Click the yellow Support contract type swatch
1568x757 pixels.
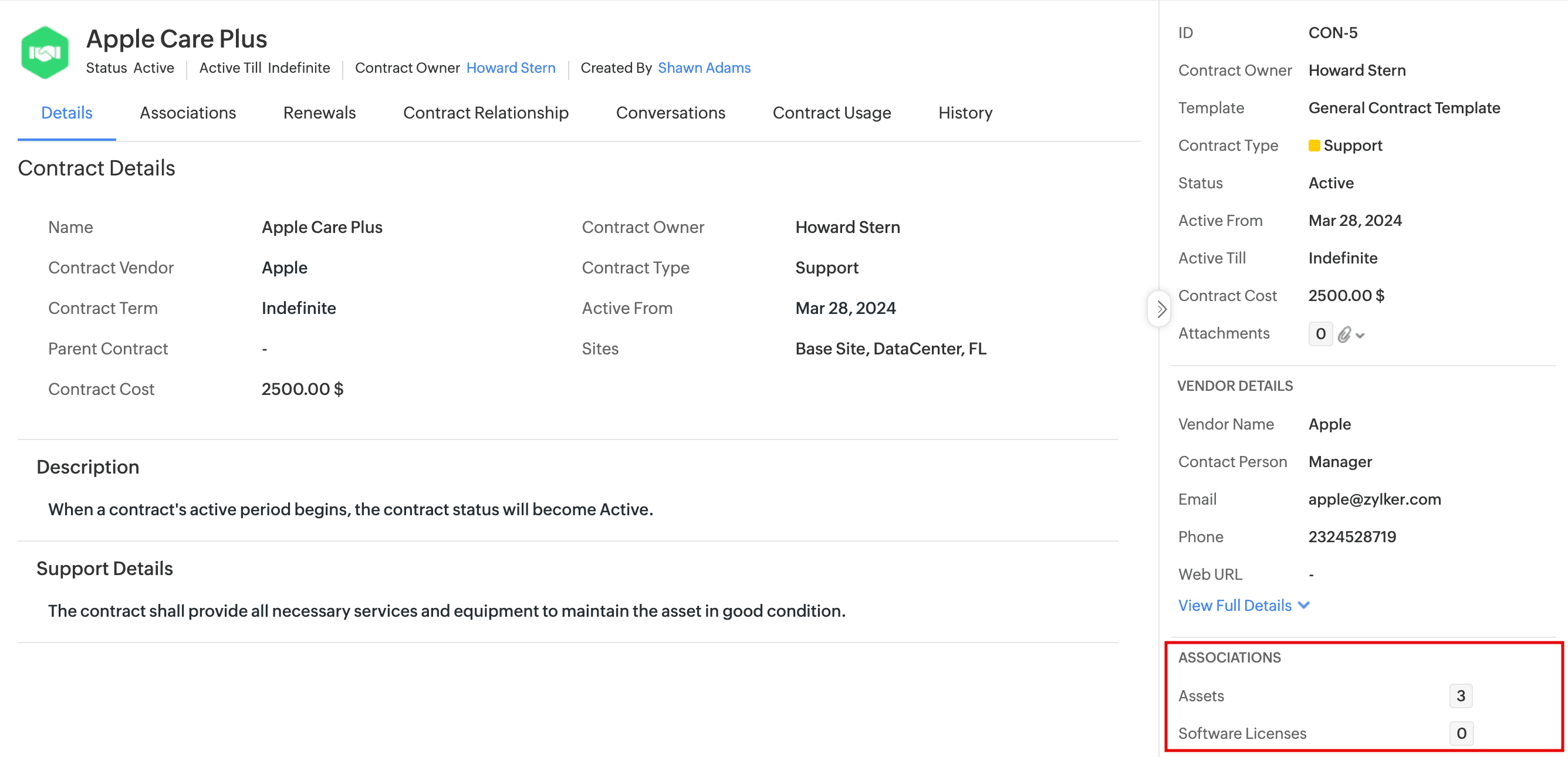pos(1314,146)
